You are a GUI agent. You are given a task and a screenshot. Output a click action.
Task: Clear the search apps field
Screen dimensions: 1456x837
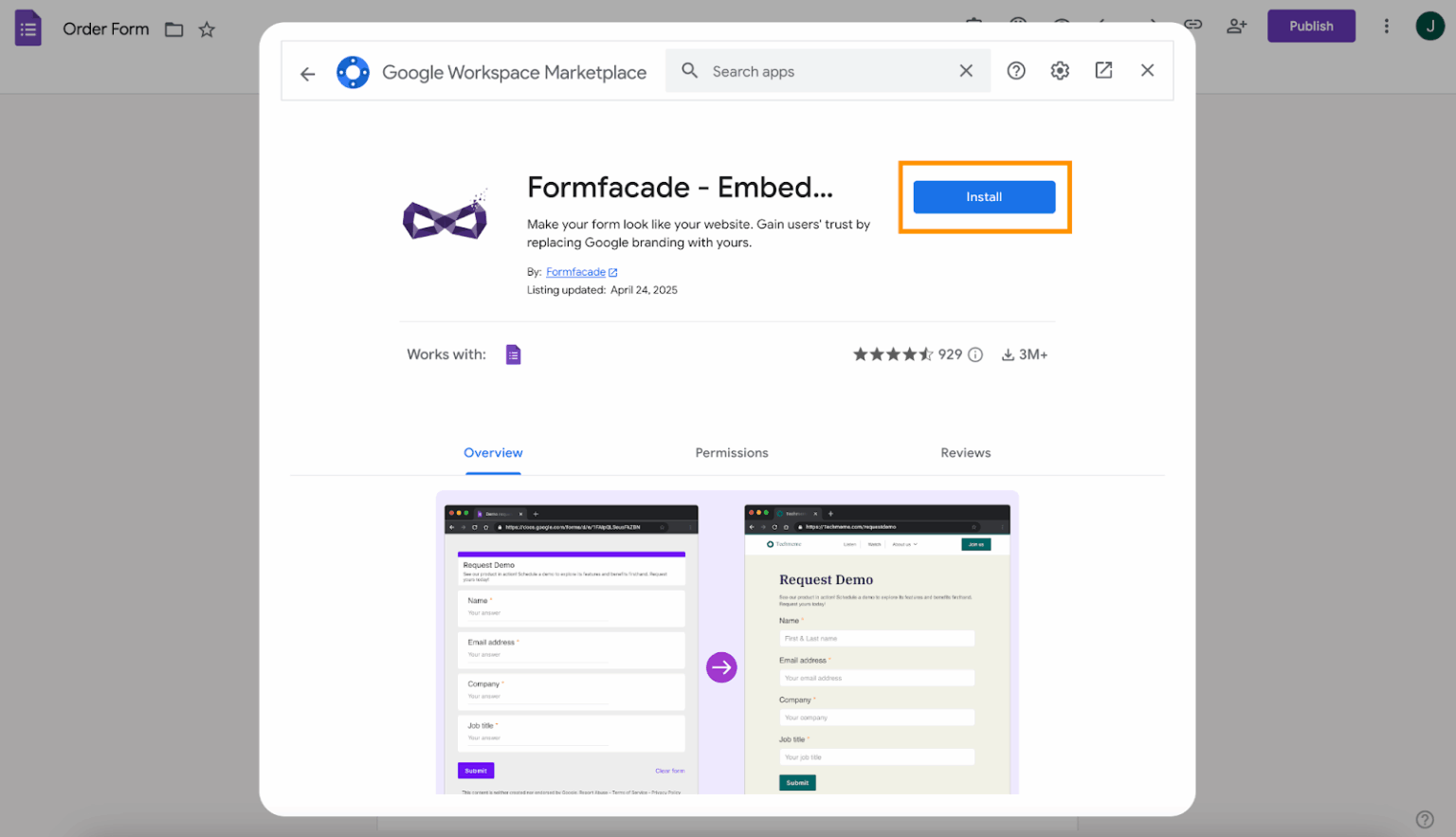coord(966,70)
